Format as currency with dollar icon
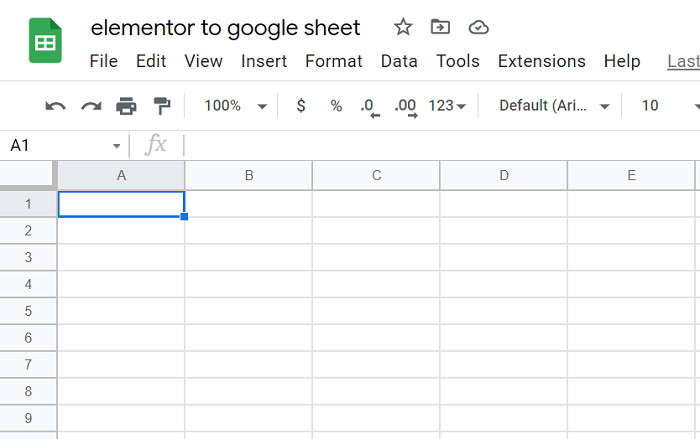The image size is (700, 439). coord(301,106)
